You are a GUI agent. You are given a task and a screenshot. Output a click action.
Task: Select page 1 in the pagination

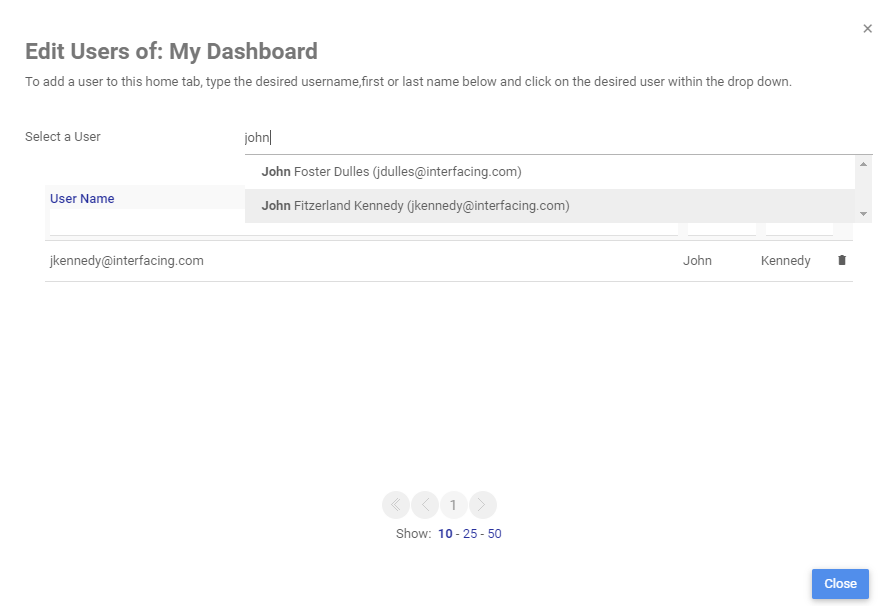(453, 505)
